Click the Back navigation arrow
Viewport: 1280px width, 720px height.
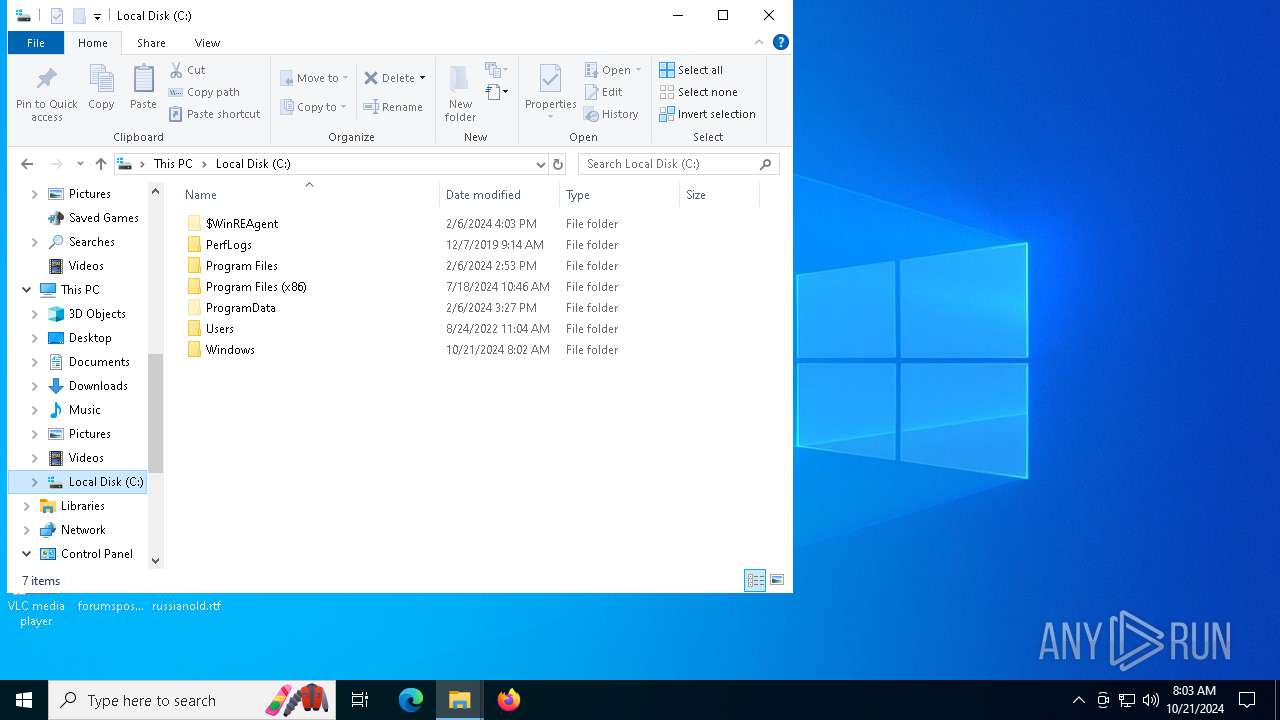(27, 164)
